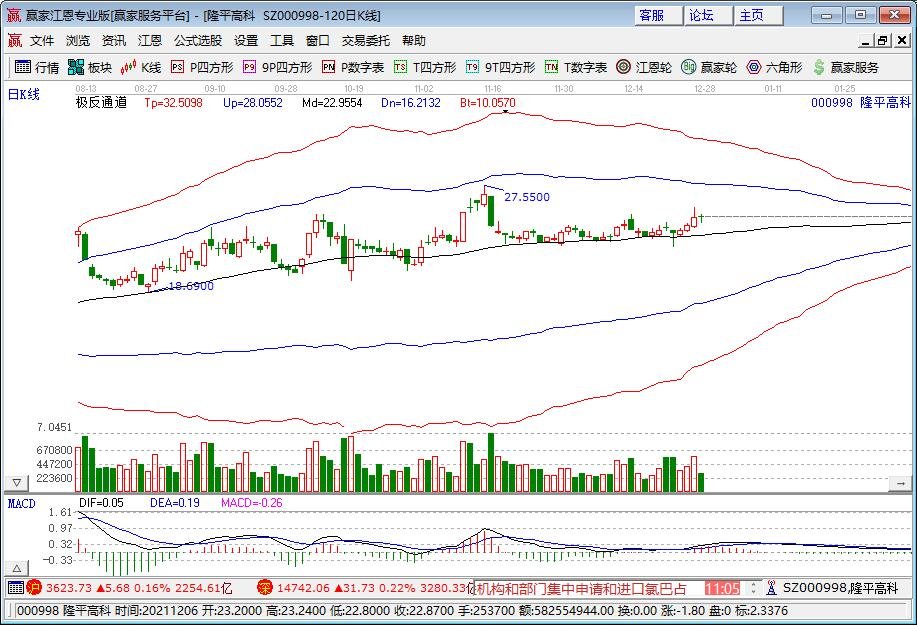The height and width of the screenshot is (625, 917).
Task: Click the status bar grid icon
Action: tap(16, 588)
